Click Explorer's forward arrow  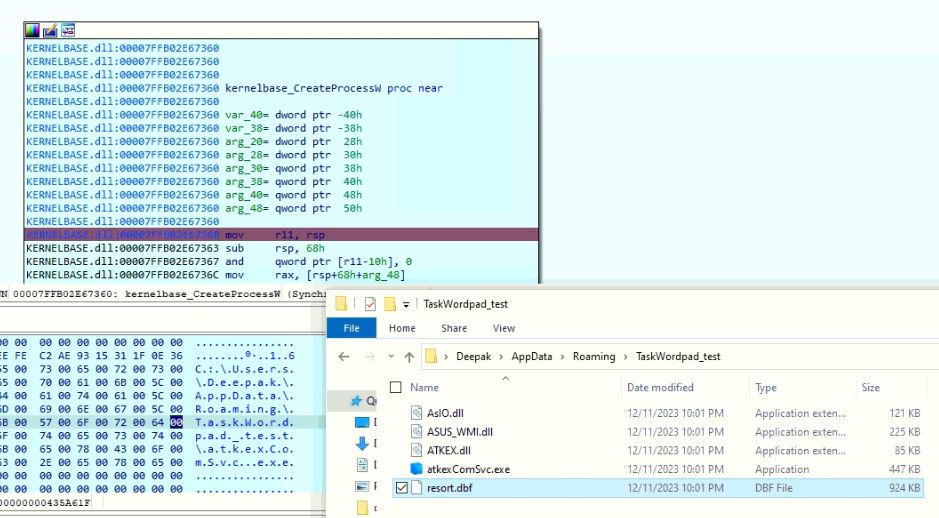point(370,357)
